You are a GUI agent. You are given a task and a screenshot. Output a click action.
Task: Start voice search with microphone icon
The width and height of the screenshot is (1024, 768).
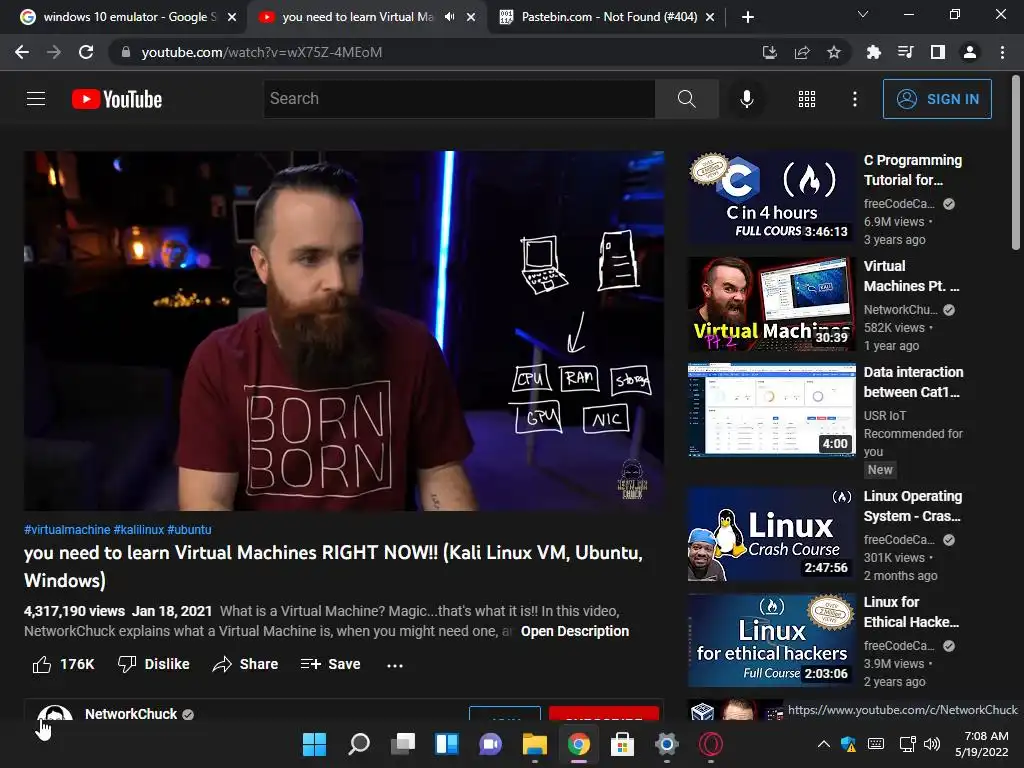click(746, 99)
